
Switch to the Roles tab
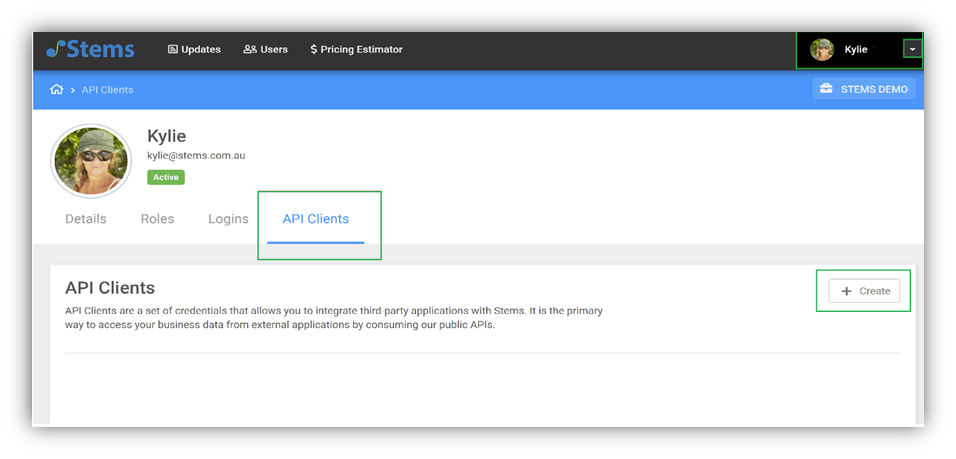pos(157,219)
